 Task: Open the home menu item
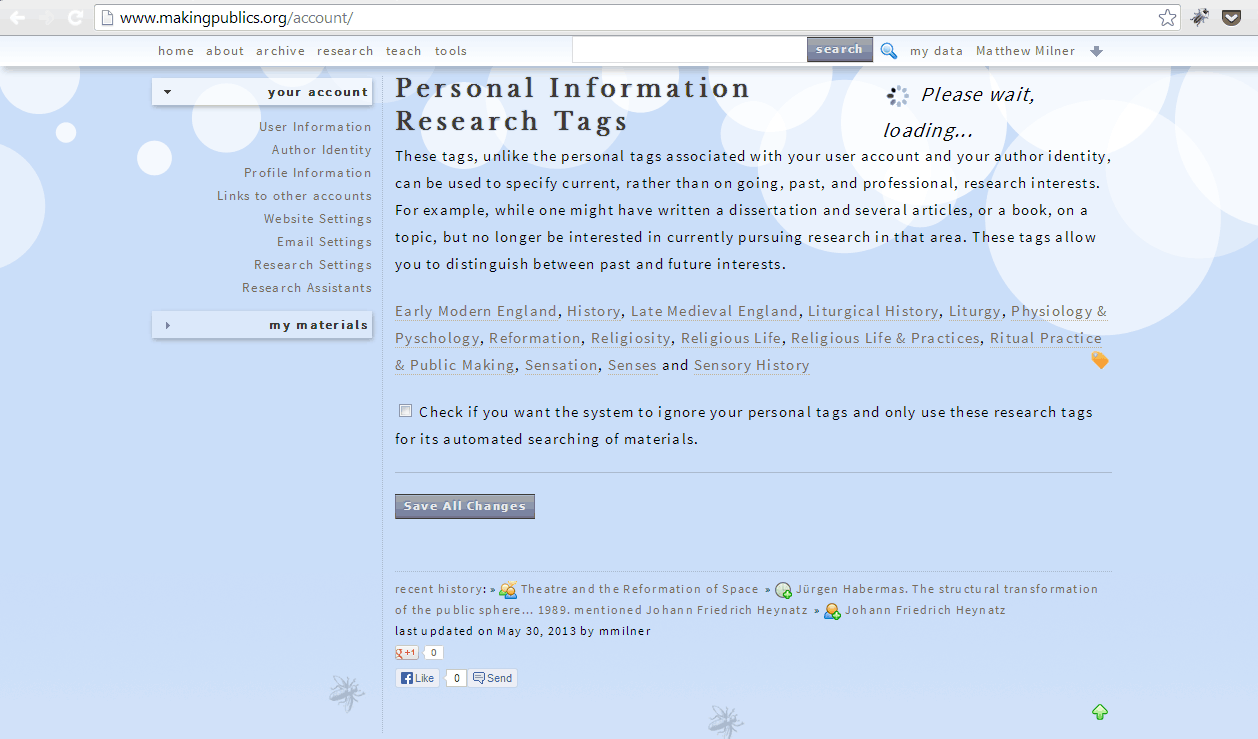(176, 51)
